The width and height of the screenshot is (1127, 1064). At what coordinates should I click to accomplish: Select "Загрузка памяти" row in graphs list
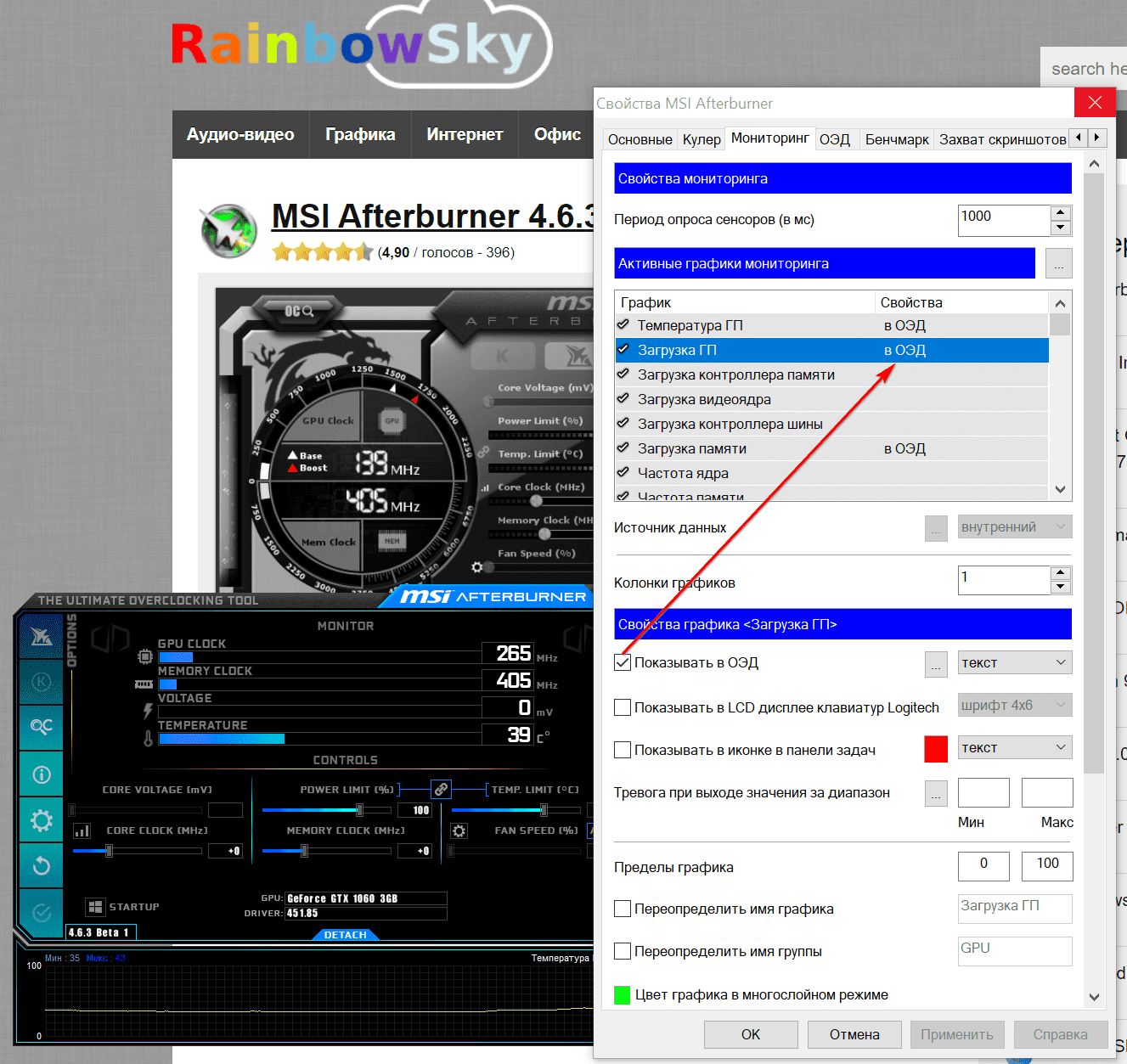[692, 448]
